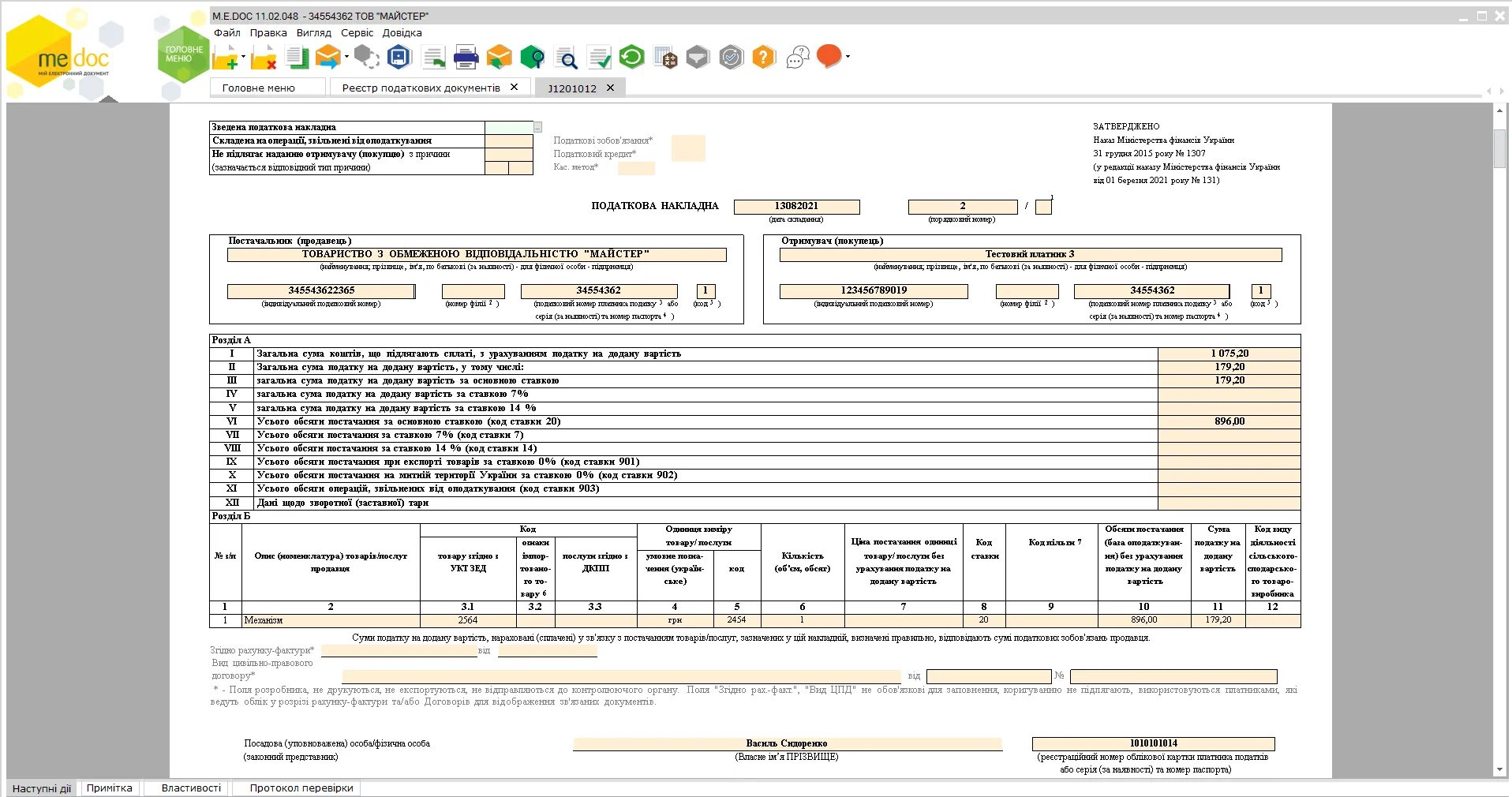Image resolution: width=1512 pixels, height=797 pixels.
Task: Click the grey hexagon convert icon
Action: pos(366,57)
